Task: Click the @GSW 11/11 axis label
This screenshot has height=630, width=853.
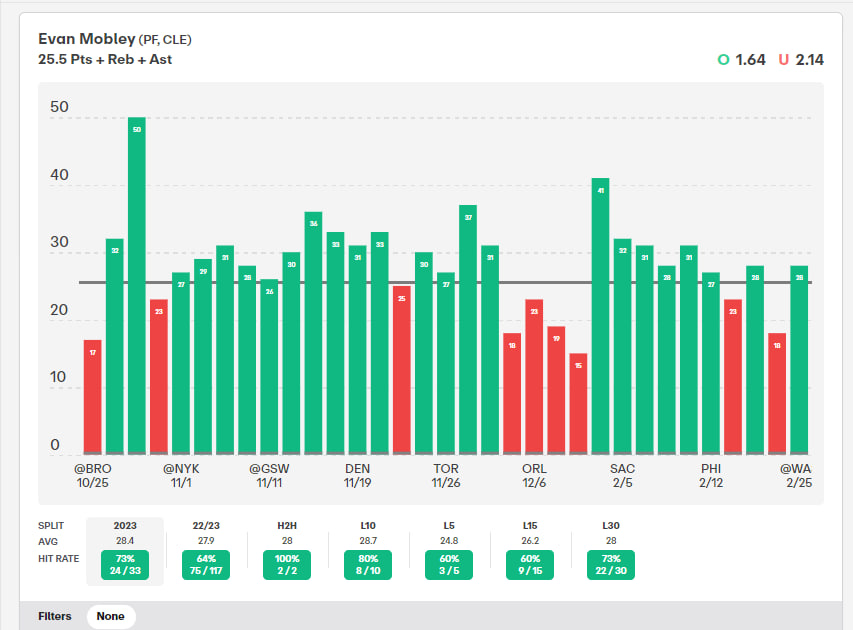Action: tap(269, 475)
